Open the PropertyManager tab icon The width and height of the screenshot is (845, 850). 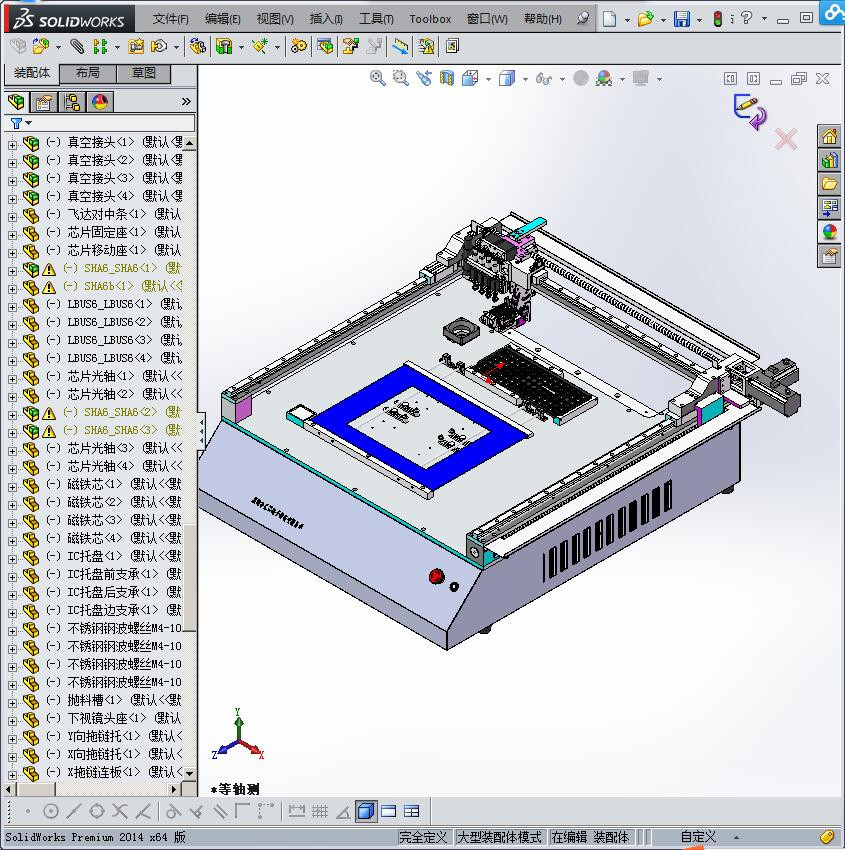(44, 101)
